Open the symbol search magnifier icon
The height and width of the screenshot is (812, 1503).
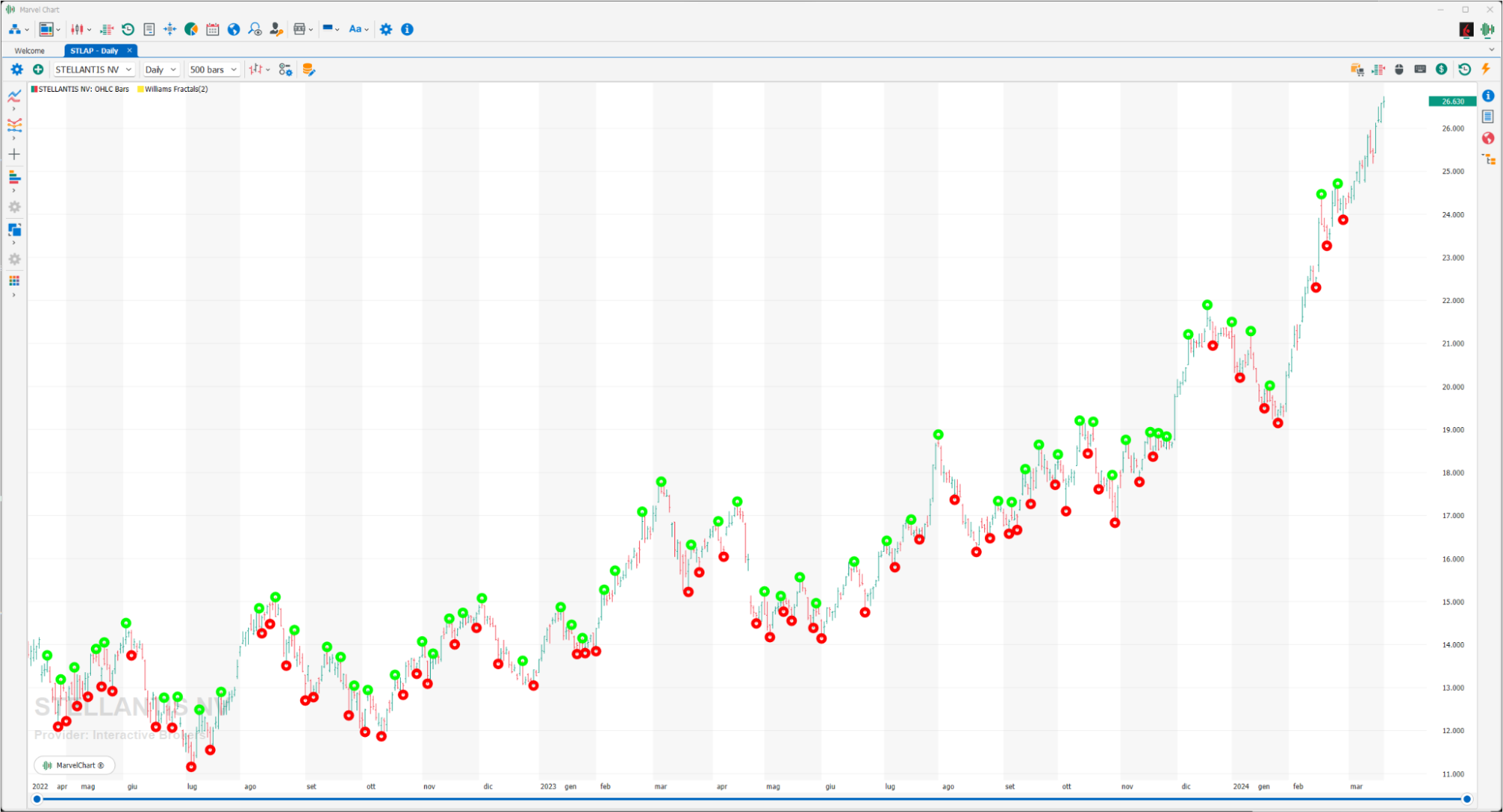pyautogui.click(x=255, y=29)
